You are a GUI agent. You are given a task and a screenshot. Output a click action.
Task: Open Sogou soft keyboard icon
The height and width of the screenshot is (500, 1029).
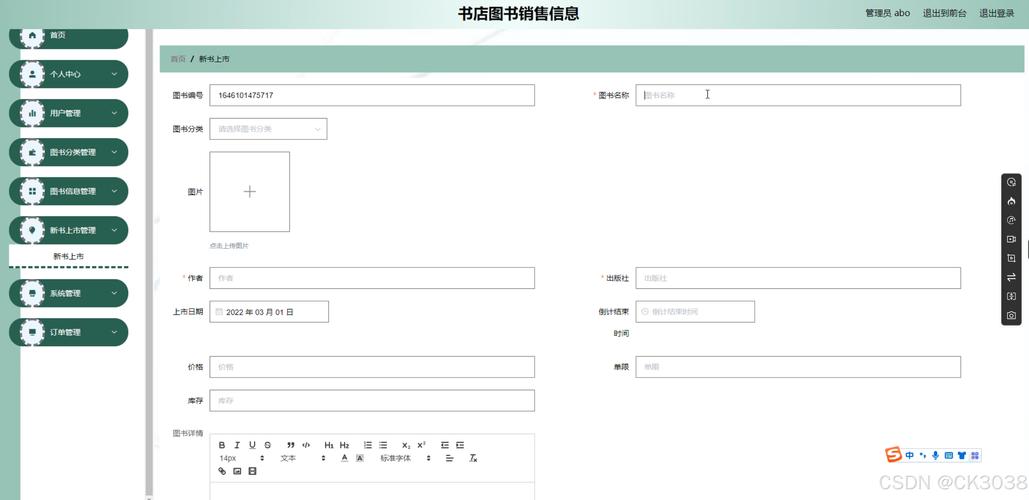[948, 455]
